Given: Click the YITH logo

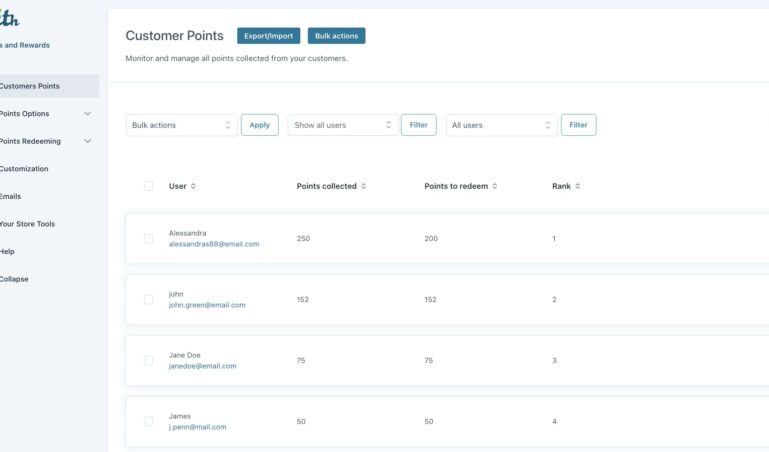Looking at the screenshot, I should pyautogui.click(x=10, y=18).
